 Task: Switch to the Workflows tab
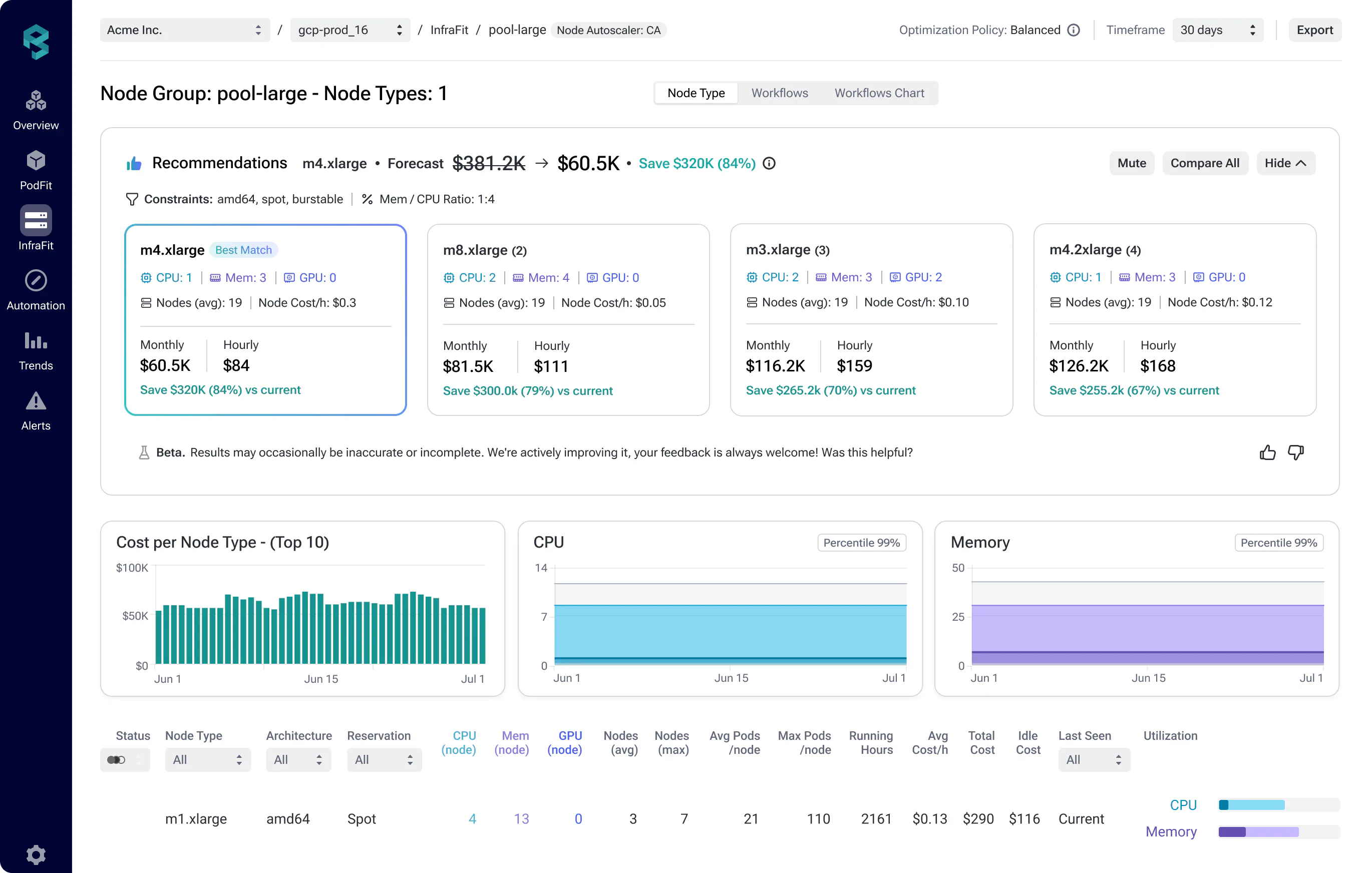click(x=780, y=94)
